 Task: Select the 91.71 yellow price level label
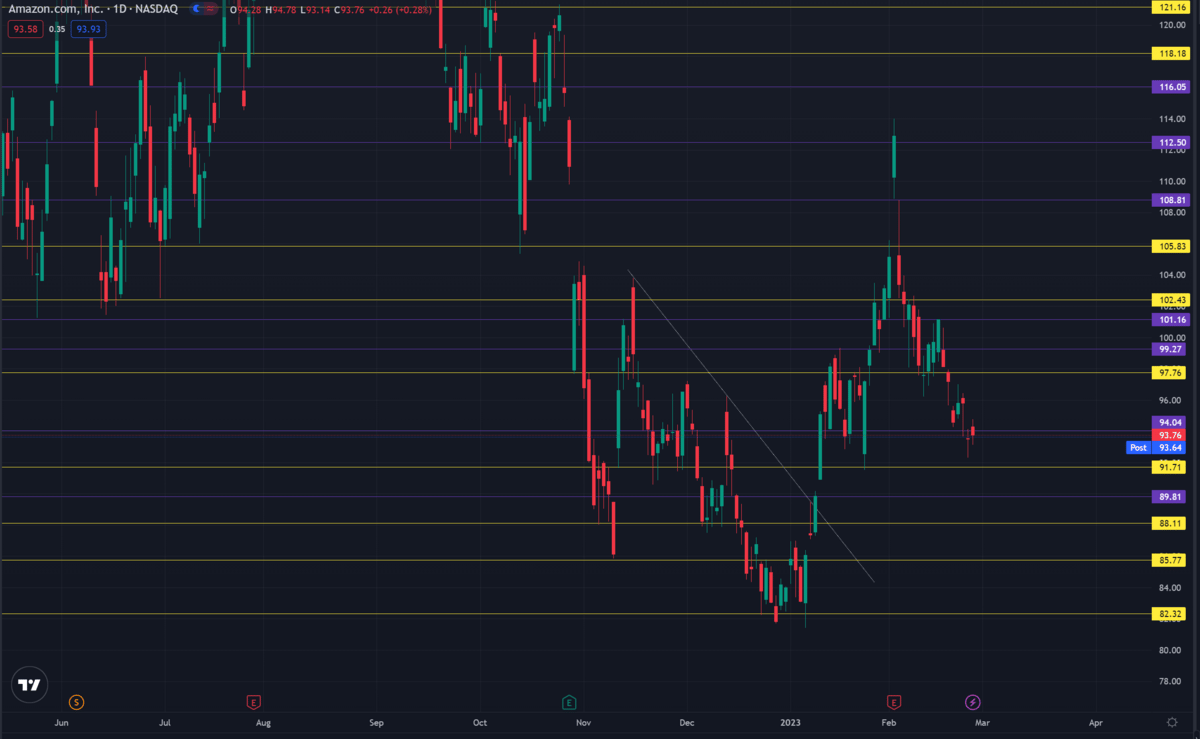coord(1171,467)
